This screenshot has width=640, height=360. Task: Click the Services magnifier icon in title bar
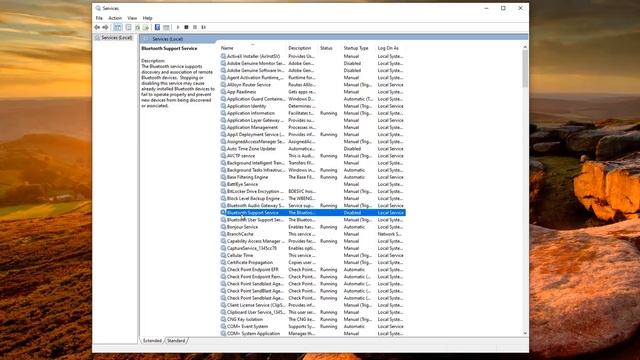[98, 8]
